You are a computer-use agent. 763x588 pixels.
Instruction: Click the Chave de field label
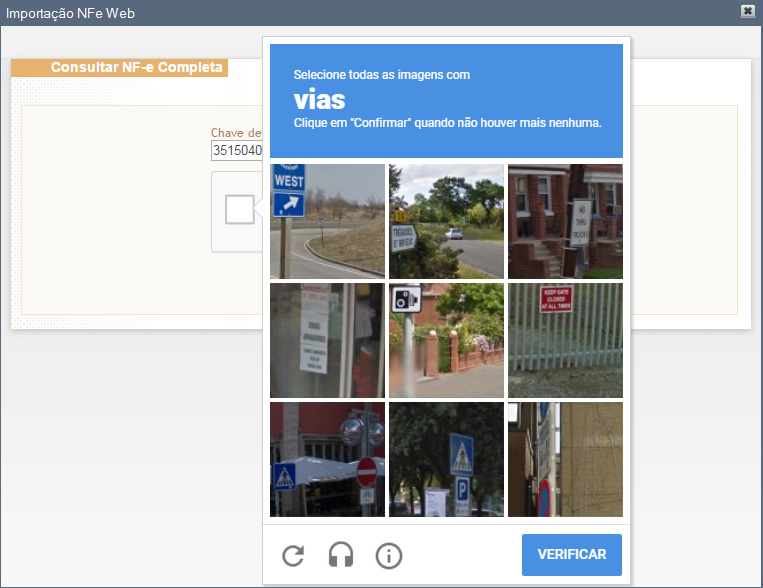click(236, 133)
